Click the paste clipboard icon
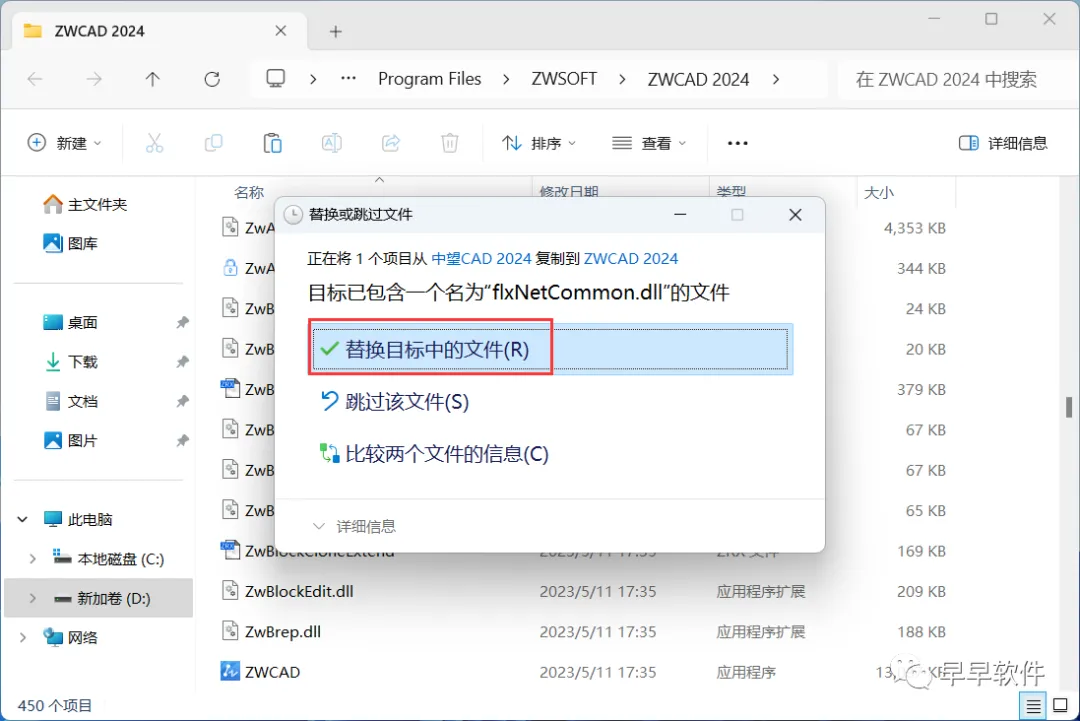 pyautogui.click(x=273, y=143)
